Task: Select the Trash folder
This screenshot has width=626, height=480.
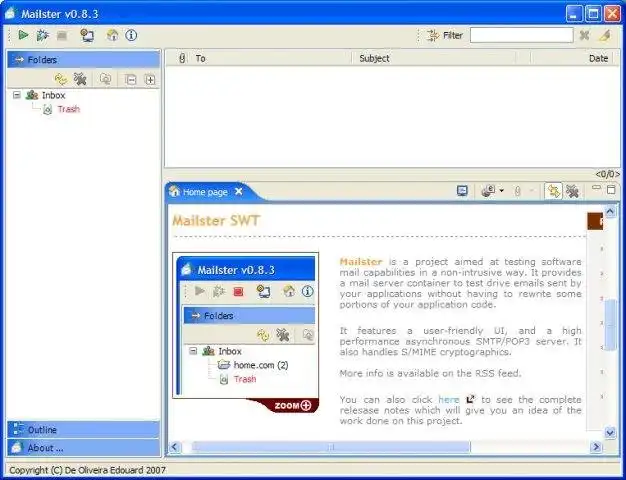Action: point(69,109)
